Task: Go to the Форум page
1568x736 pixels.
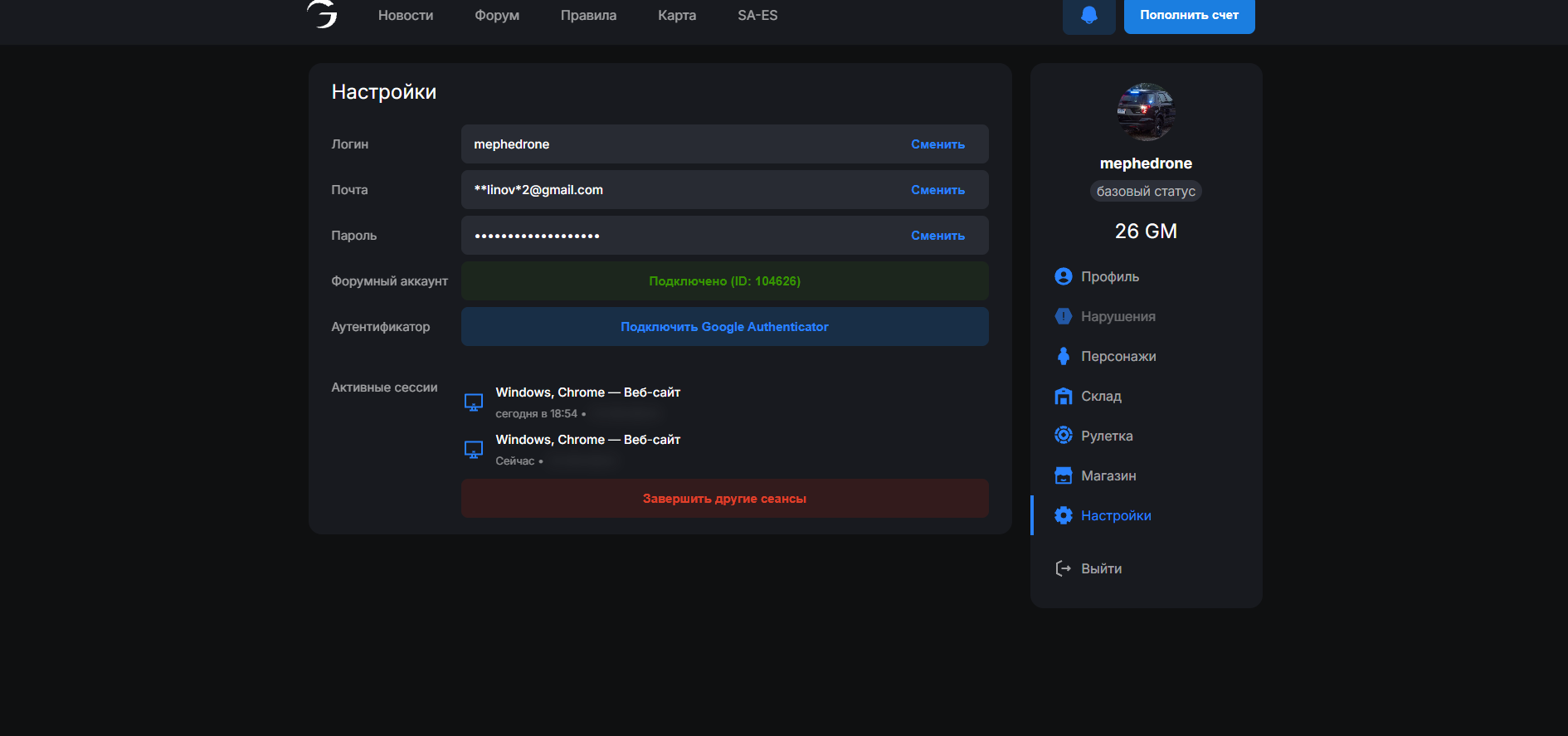Action: 497,16
